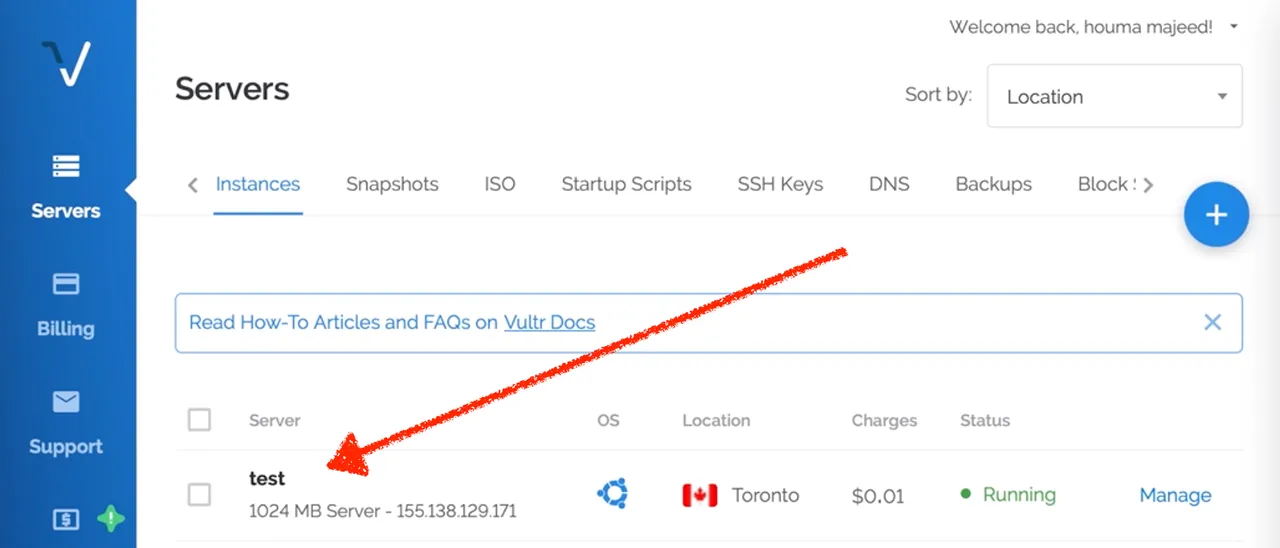The image size is (1280, 548).
Task: Click the Servers page heading
Action: pyautogui.click(x=232, y=89)
